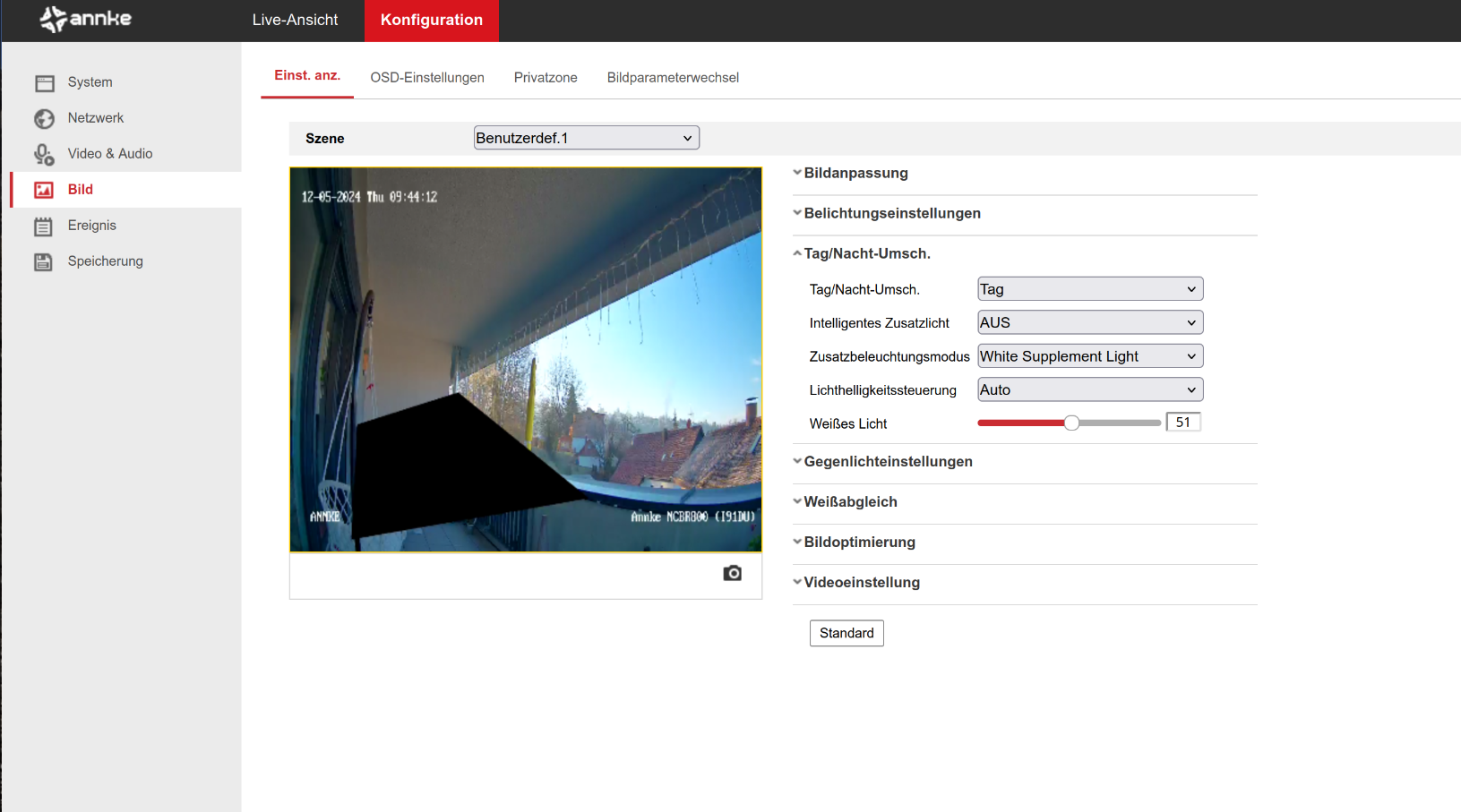This screenshot has width=1461, height=812.
Task: Switch to Live-Ansicht tab
Action: (x=295, y=20)
